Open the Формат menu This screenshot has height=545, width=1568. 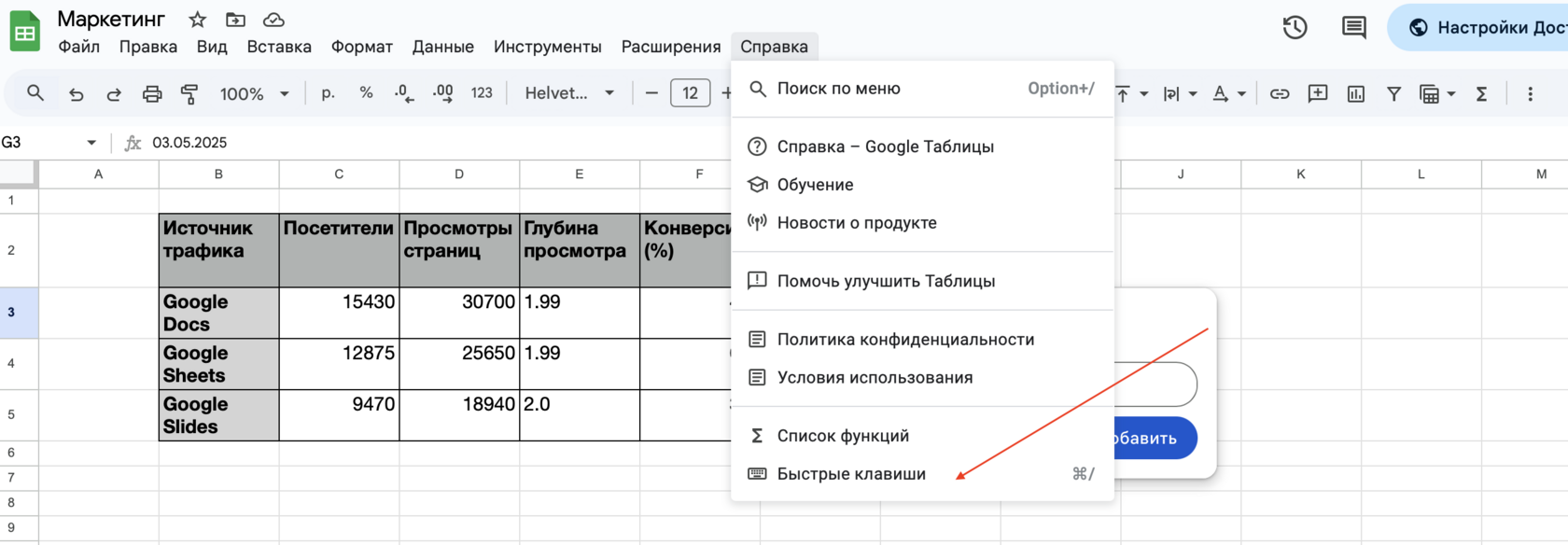point(362,47)
